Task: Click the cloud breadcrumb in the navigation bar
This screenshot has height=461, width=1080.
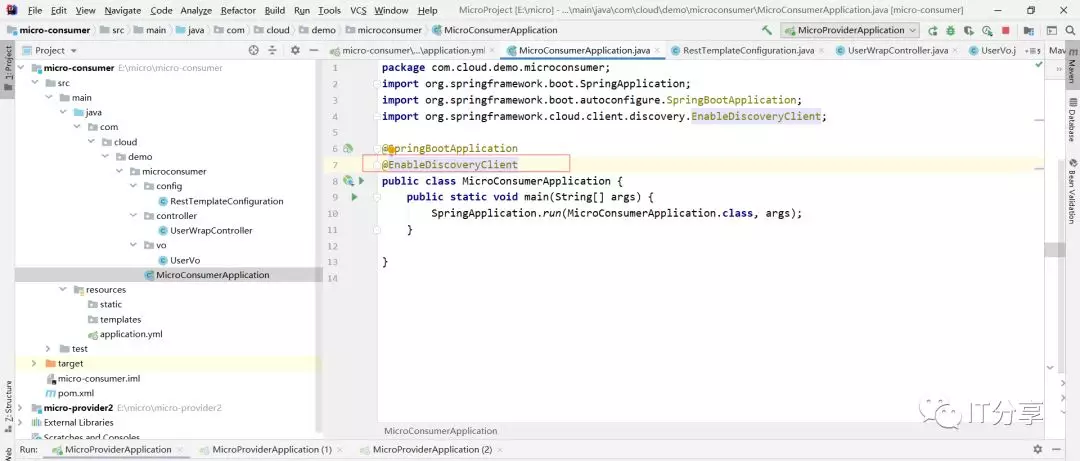Action: [x=272, y=30]
